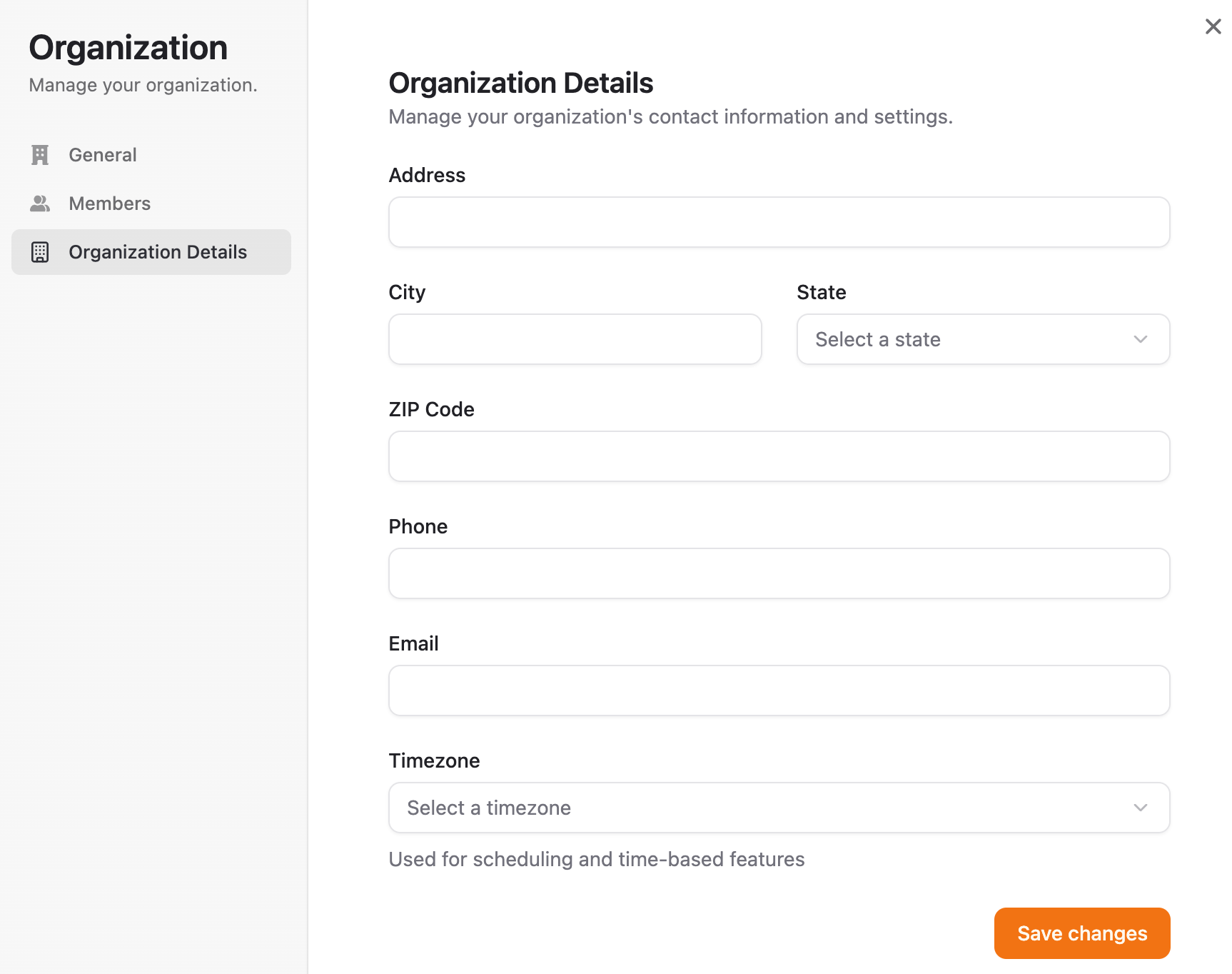Focus the ZIP Code input field

coord(778,456)
